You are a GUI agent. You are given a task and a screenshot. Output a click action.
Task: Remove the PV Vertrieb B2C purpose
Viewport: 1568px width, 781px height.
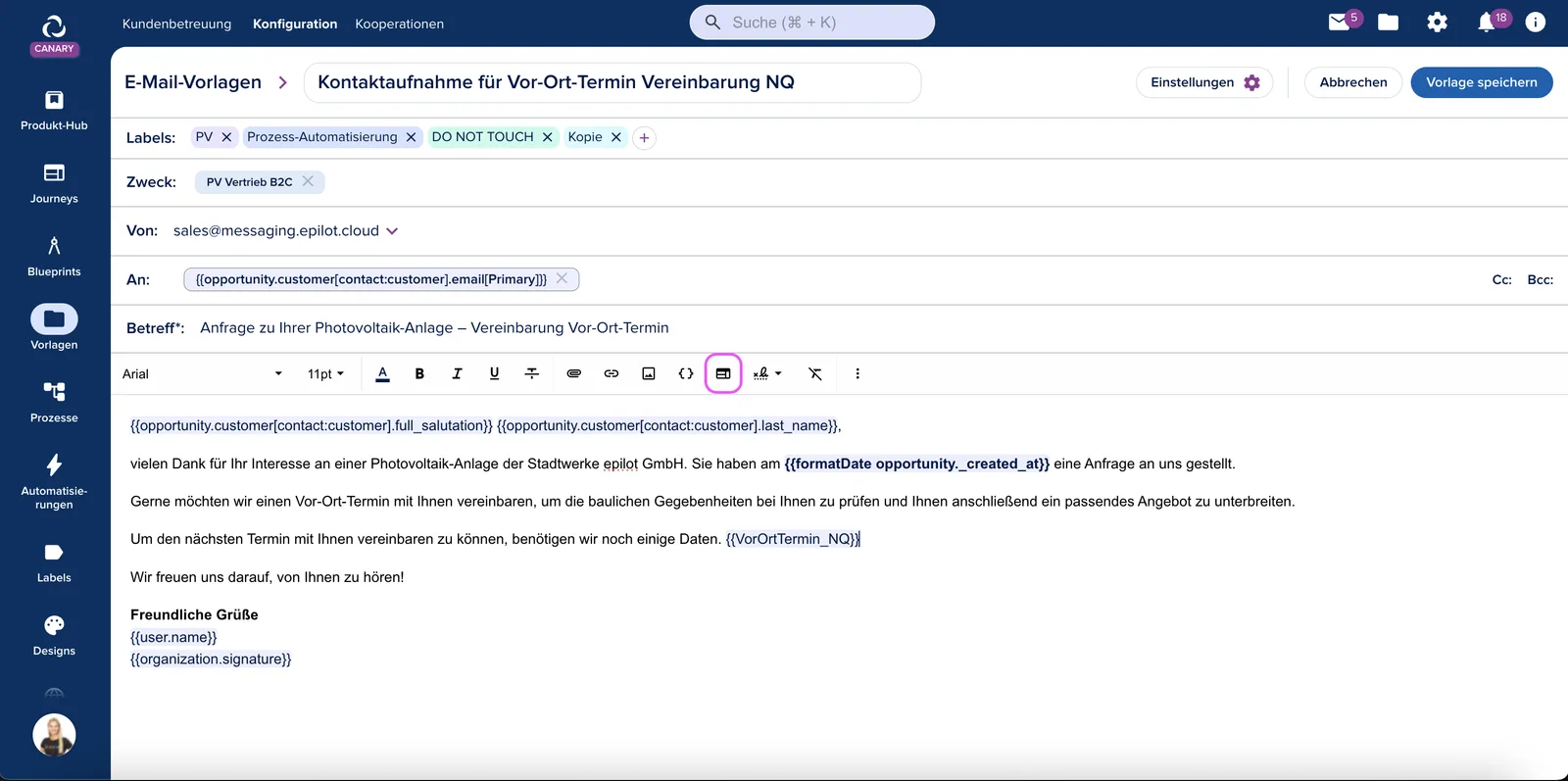coord(308,181)
